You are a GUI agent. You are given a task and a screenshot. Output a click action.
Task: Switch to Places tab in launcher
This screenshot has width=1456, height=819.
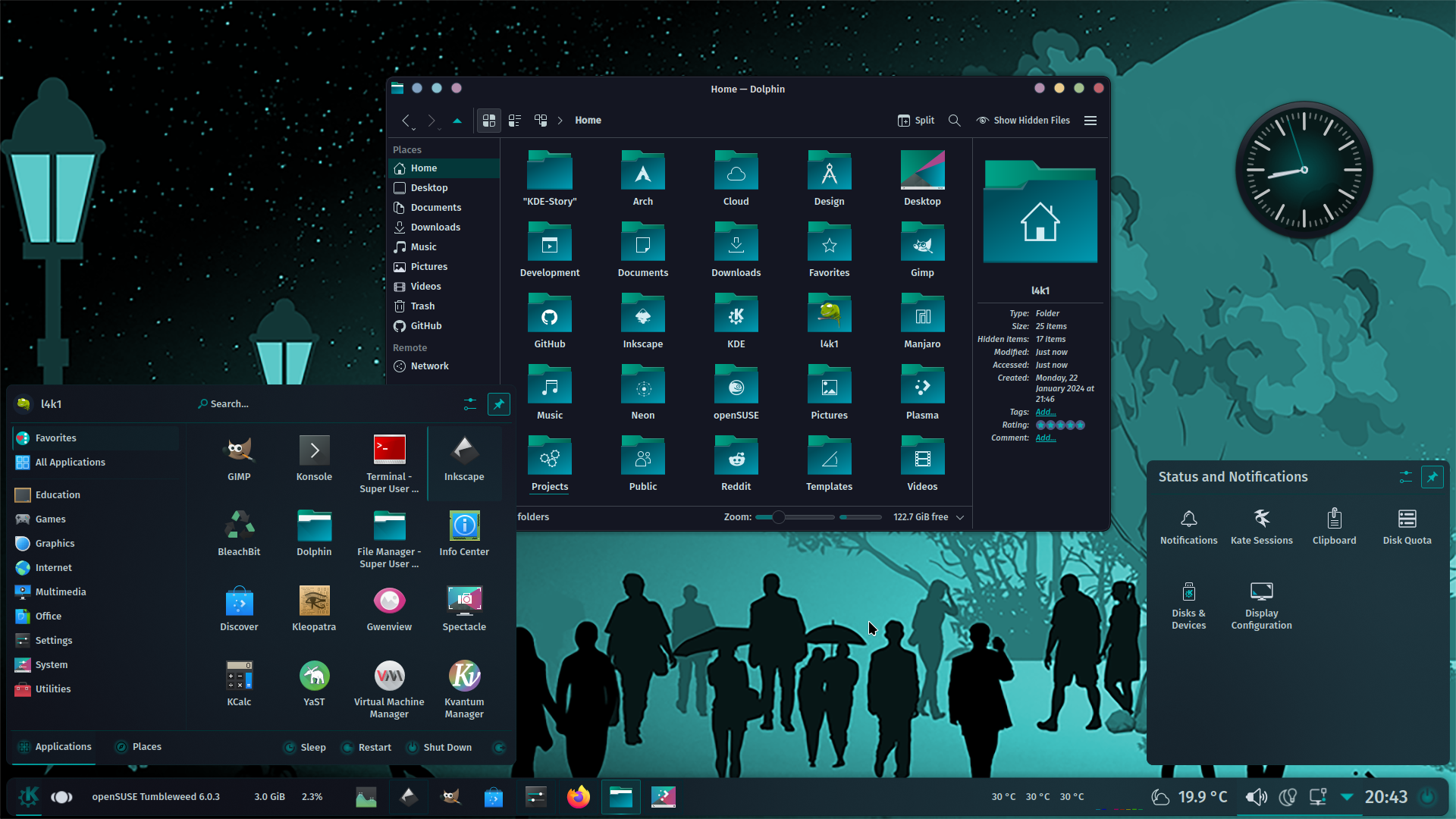(138, 746)
